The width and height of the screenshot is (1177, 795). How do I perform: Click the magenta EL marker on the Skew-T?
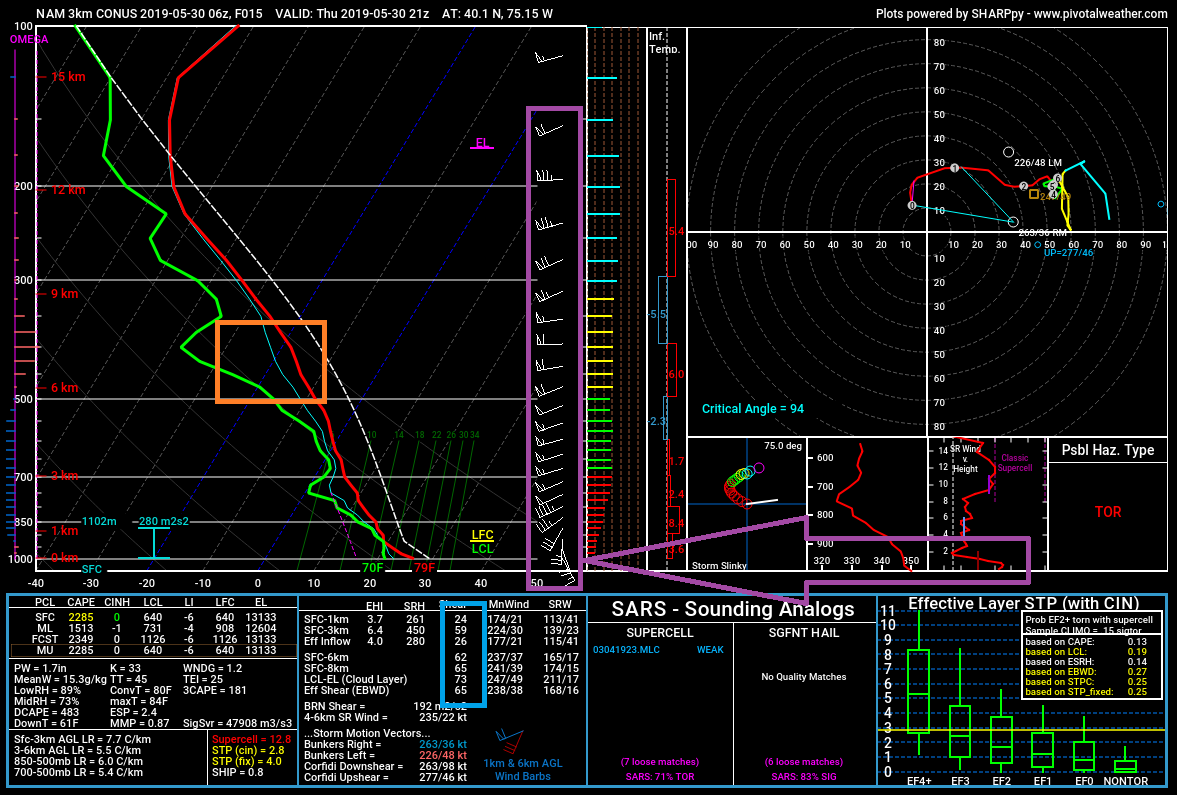[x=482, y=144]
